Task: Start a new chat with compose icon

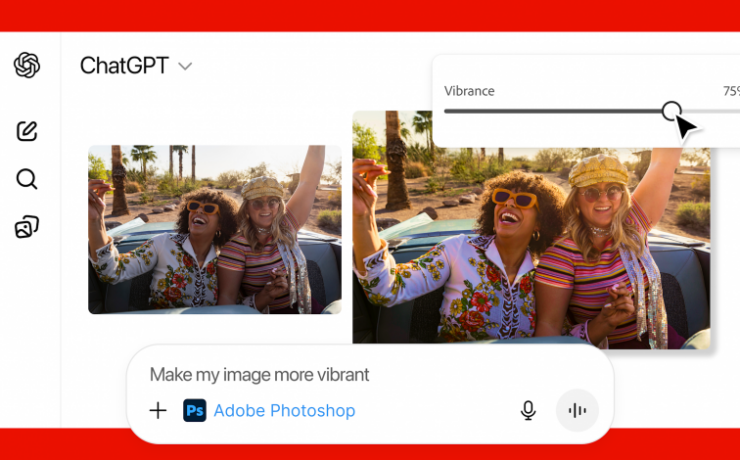Action: [27, 131]
